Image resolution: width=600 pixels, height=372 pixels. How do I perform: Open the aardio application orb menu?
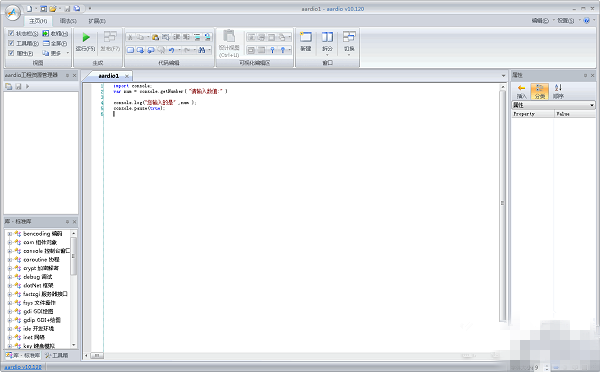tap(13, 13)
